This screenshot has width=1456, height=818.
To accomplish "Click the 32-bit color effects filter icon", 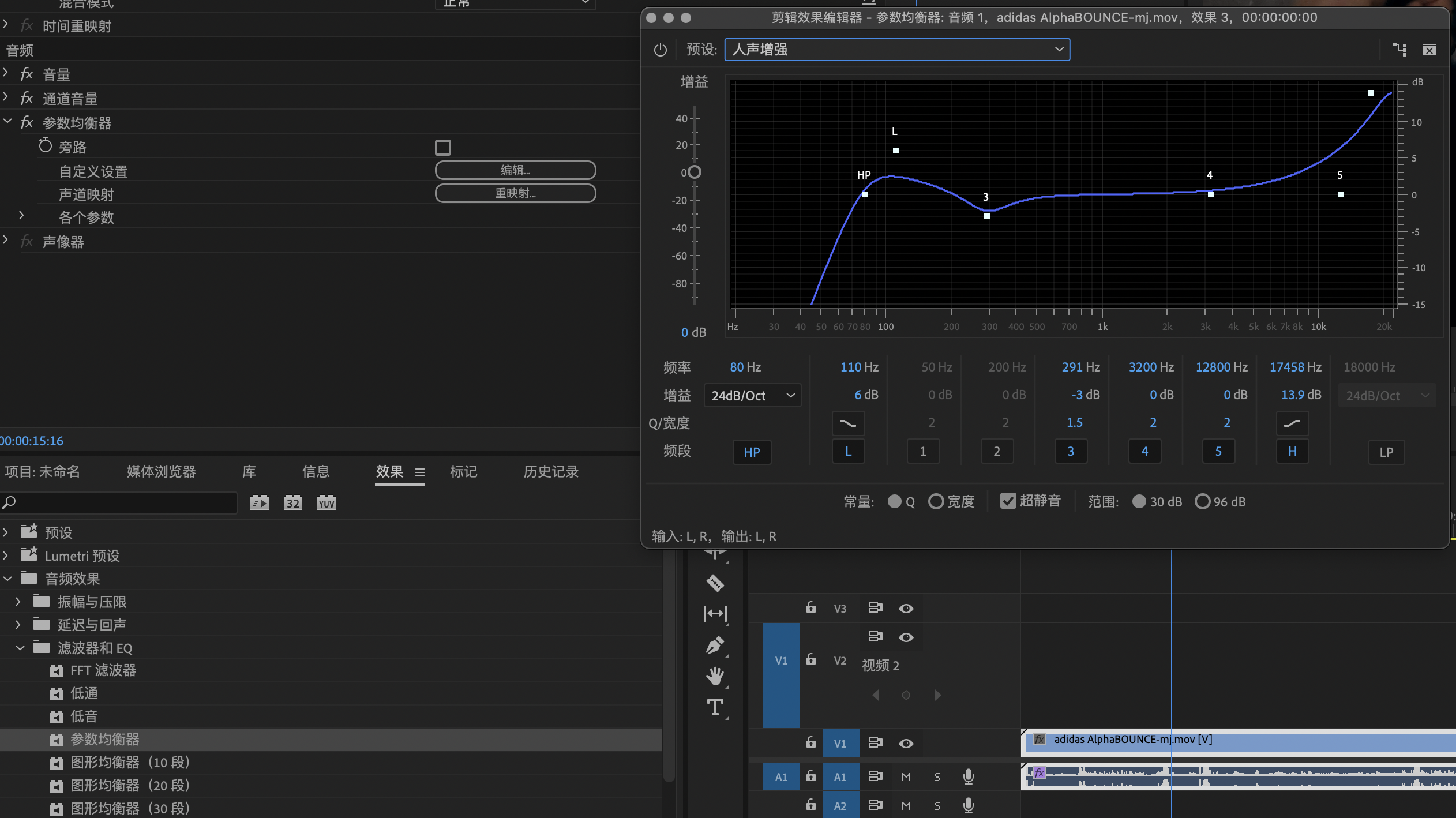I will click(293, 502).
